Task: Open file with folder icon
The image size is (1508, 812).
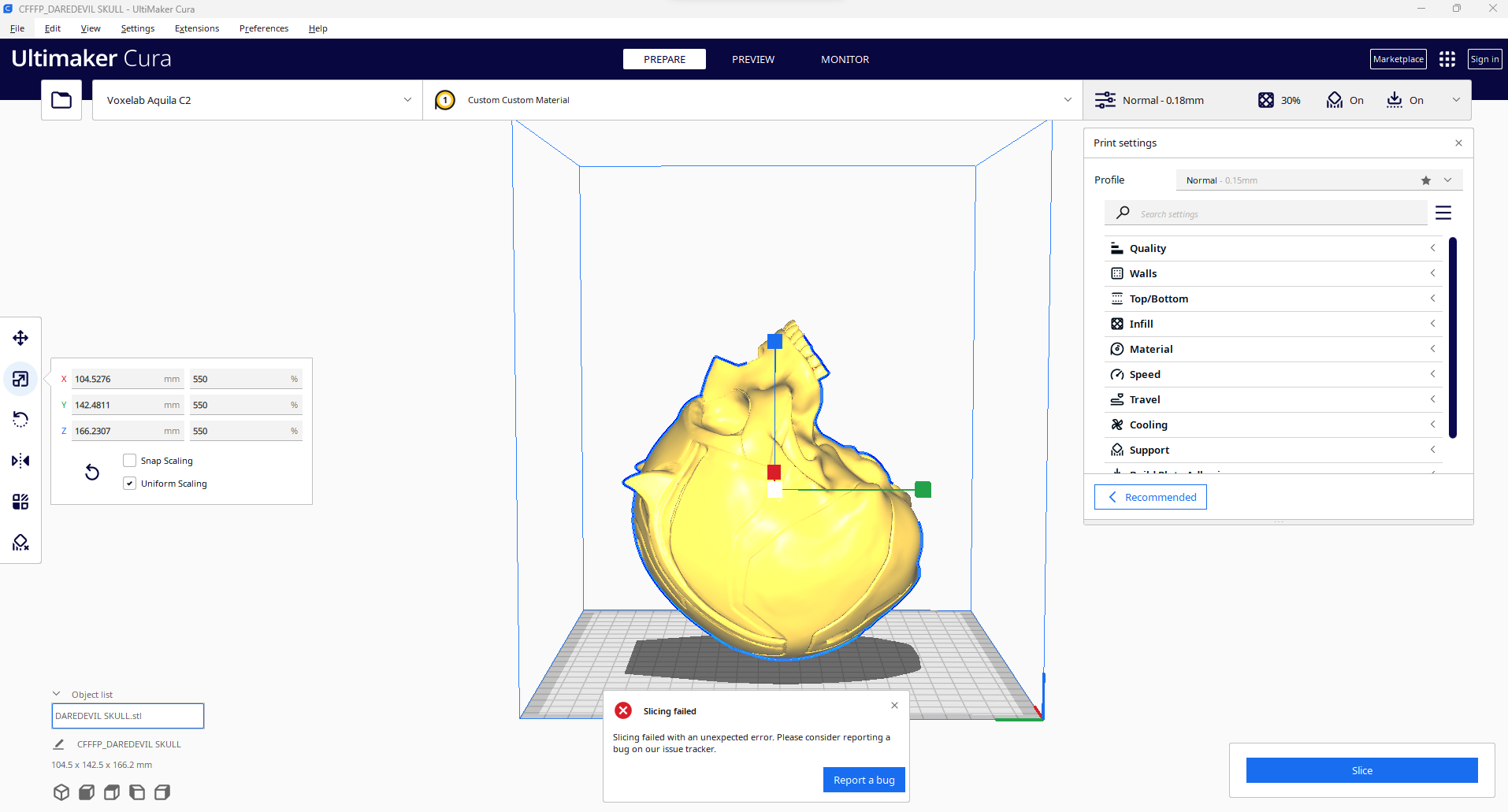Action: tap(61, 100)
